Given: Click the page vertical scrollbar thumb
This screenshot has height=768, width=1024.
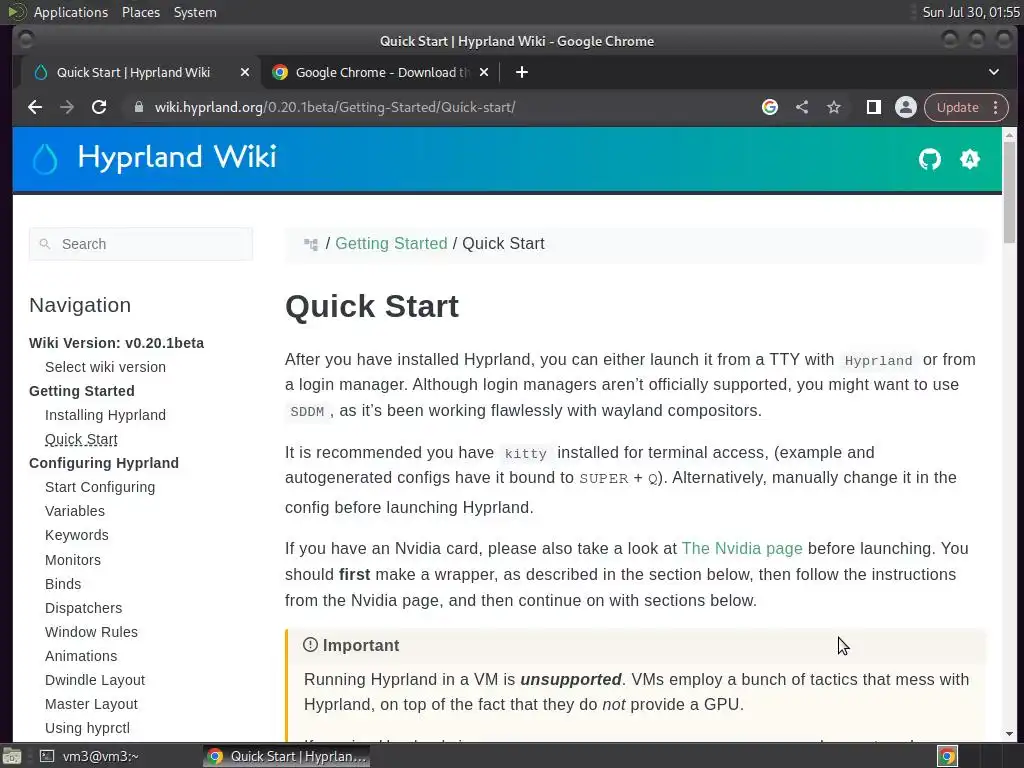Looking at the screenshot, I should 1009,193.
